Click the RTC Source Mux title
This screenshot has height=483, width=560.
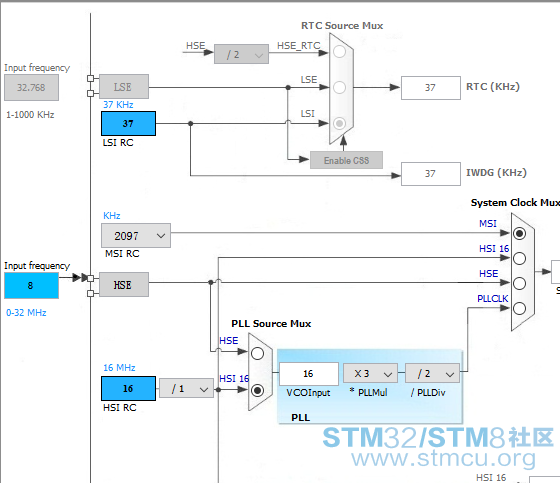(x=342, y=26)
